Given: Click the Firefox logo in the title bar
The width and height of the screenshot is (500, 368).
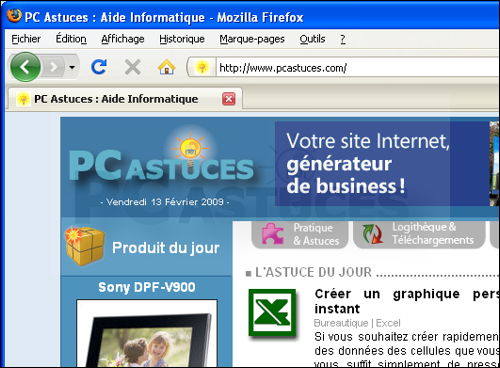Looking at the screenshot, I should [x=14, y=16].
